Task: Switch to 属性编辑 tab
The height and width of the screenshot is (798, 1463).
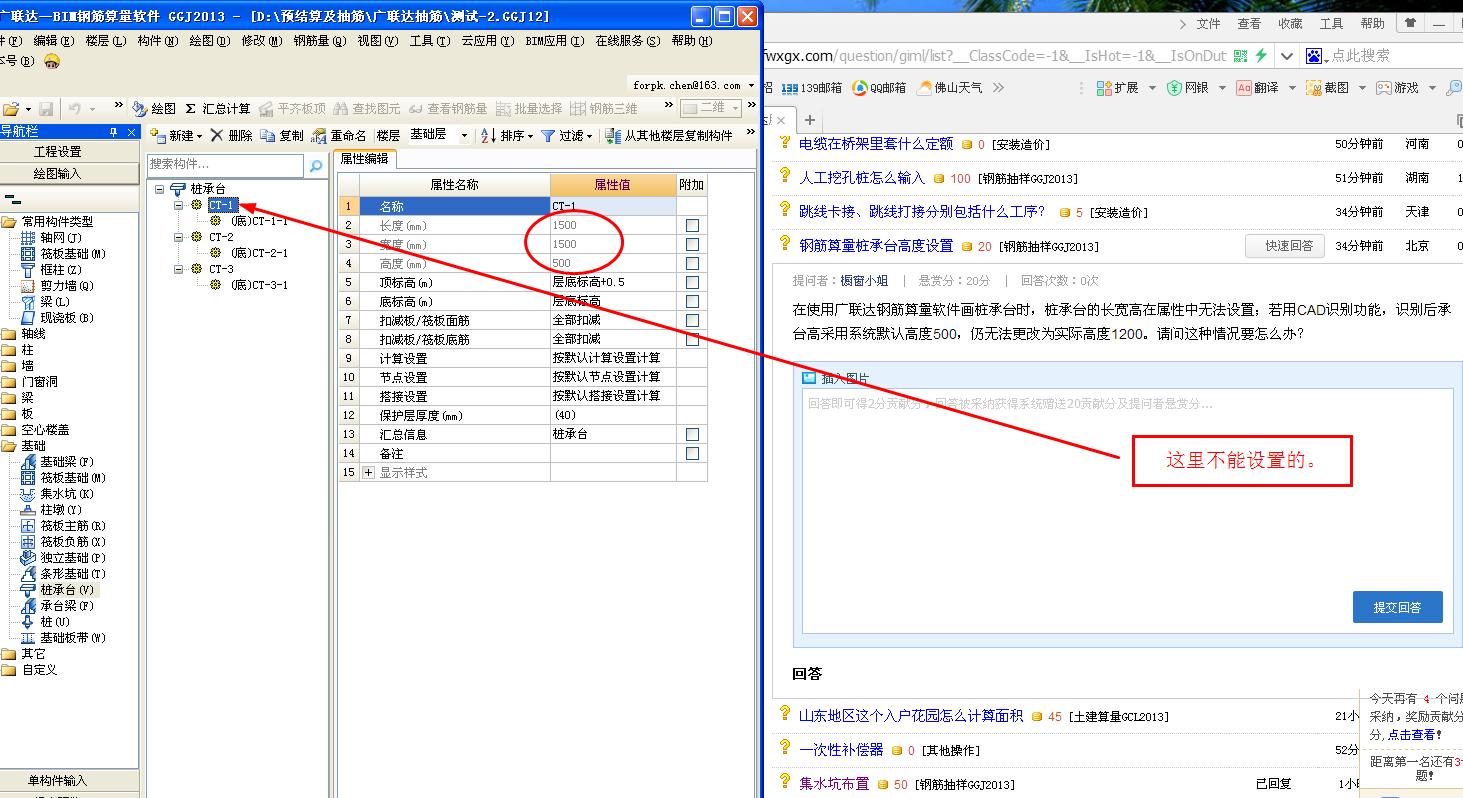Action: coord(365,158)
